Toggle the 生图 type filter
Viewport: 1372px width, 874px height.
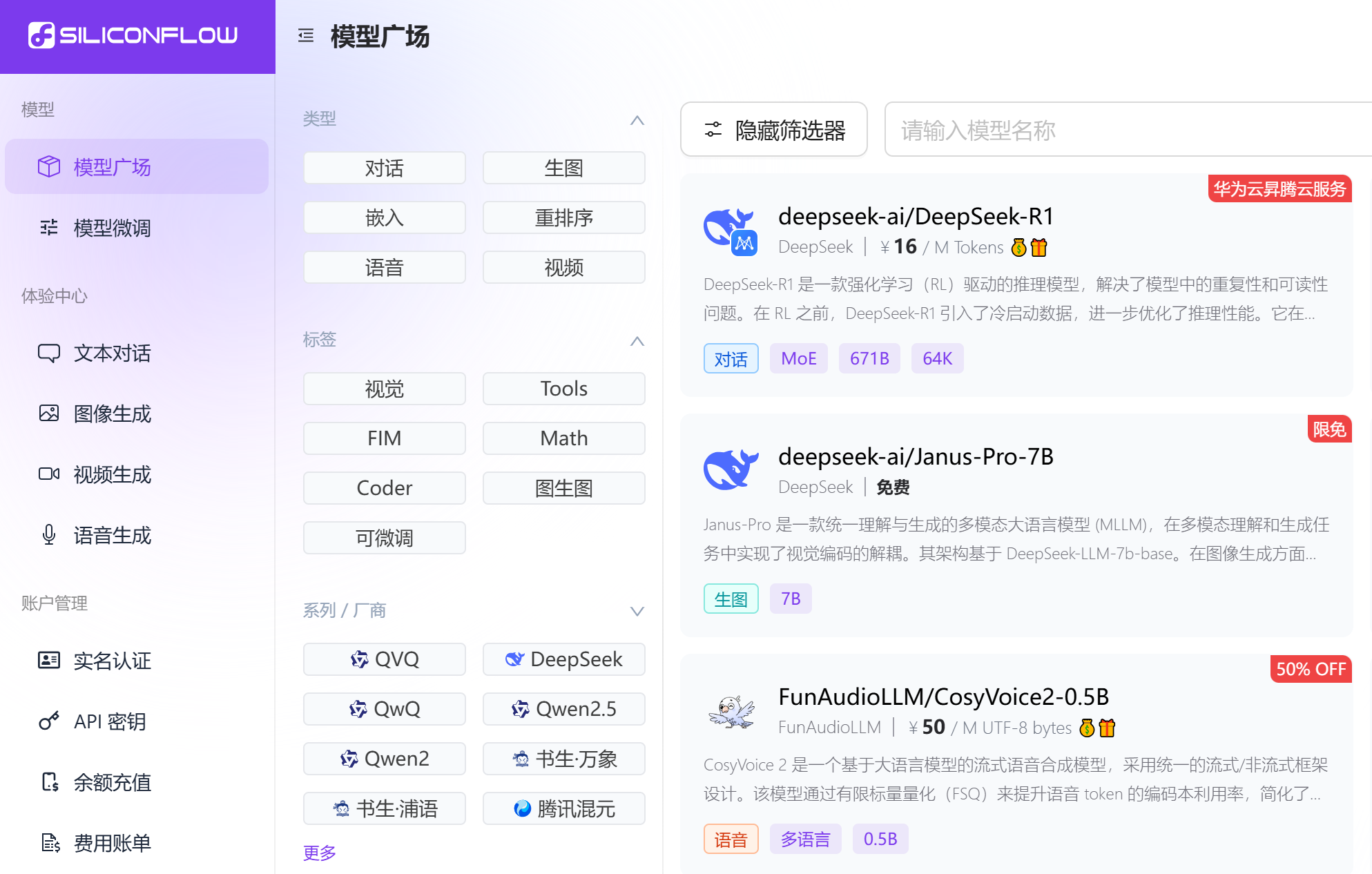pyautogui.click(x=564, y=168)
